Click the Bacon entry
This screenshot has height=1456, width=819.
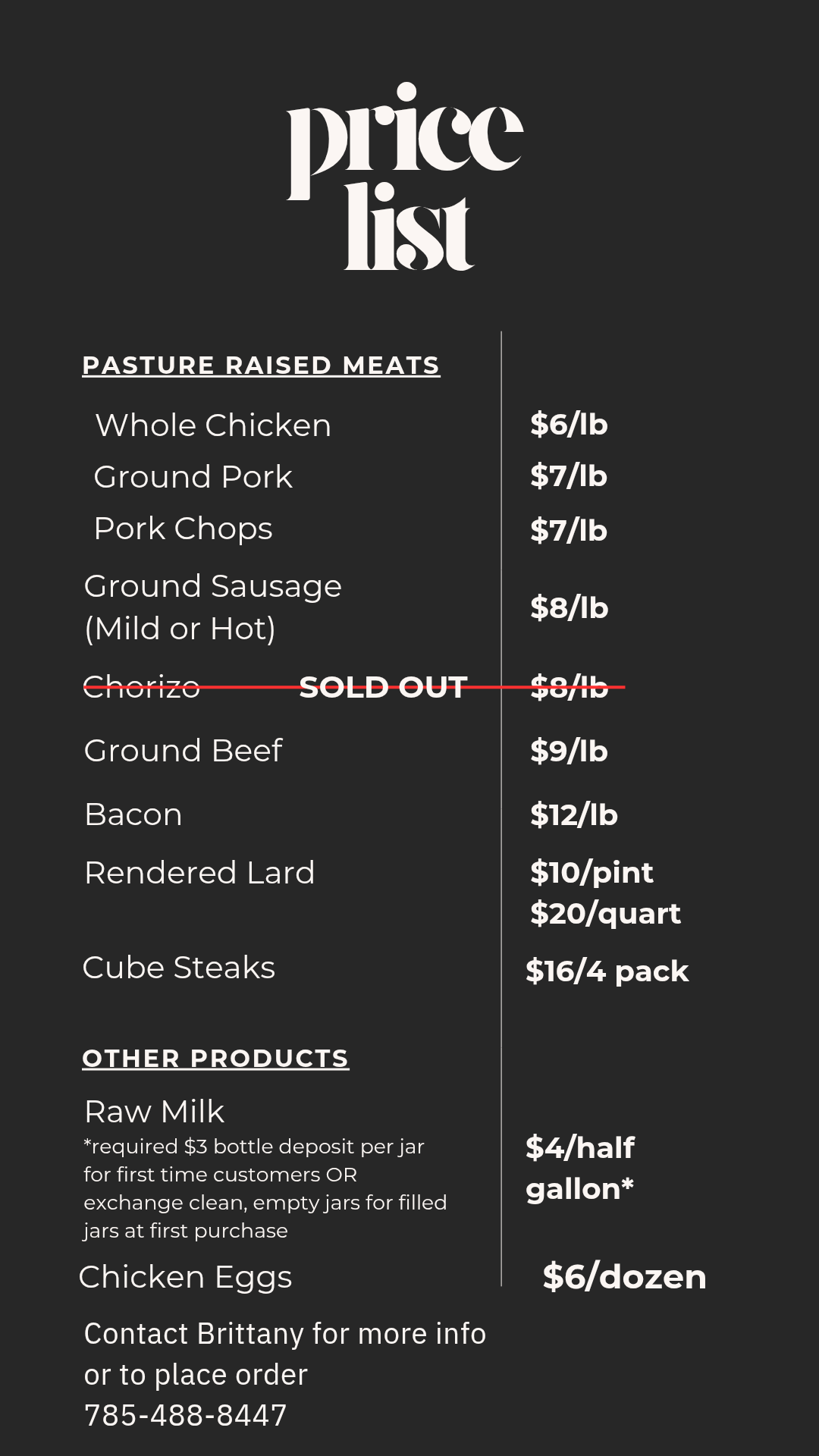tap(133, 814)
